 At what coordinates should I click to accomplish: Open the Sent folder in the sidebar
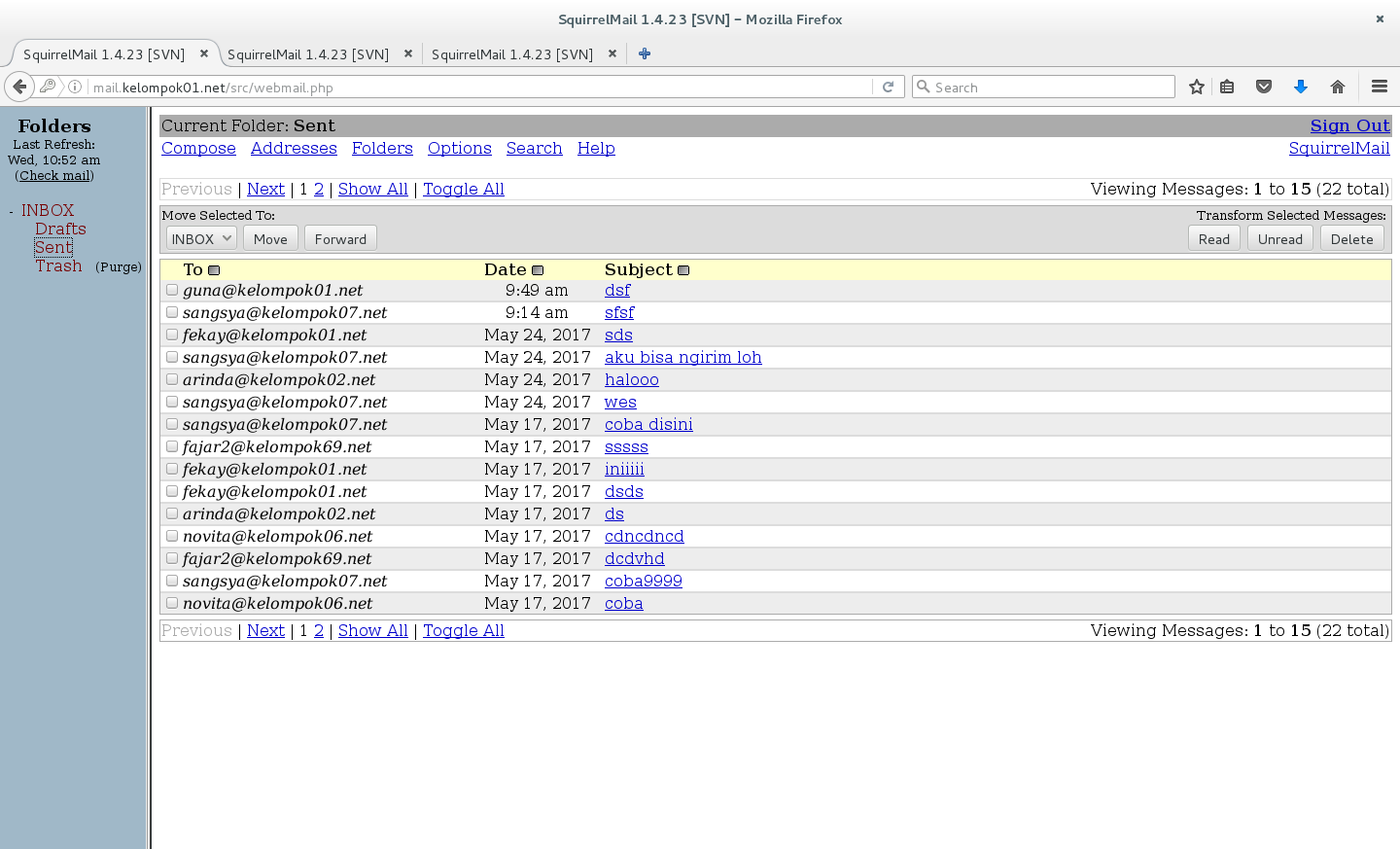click(53, 247)
